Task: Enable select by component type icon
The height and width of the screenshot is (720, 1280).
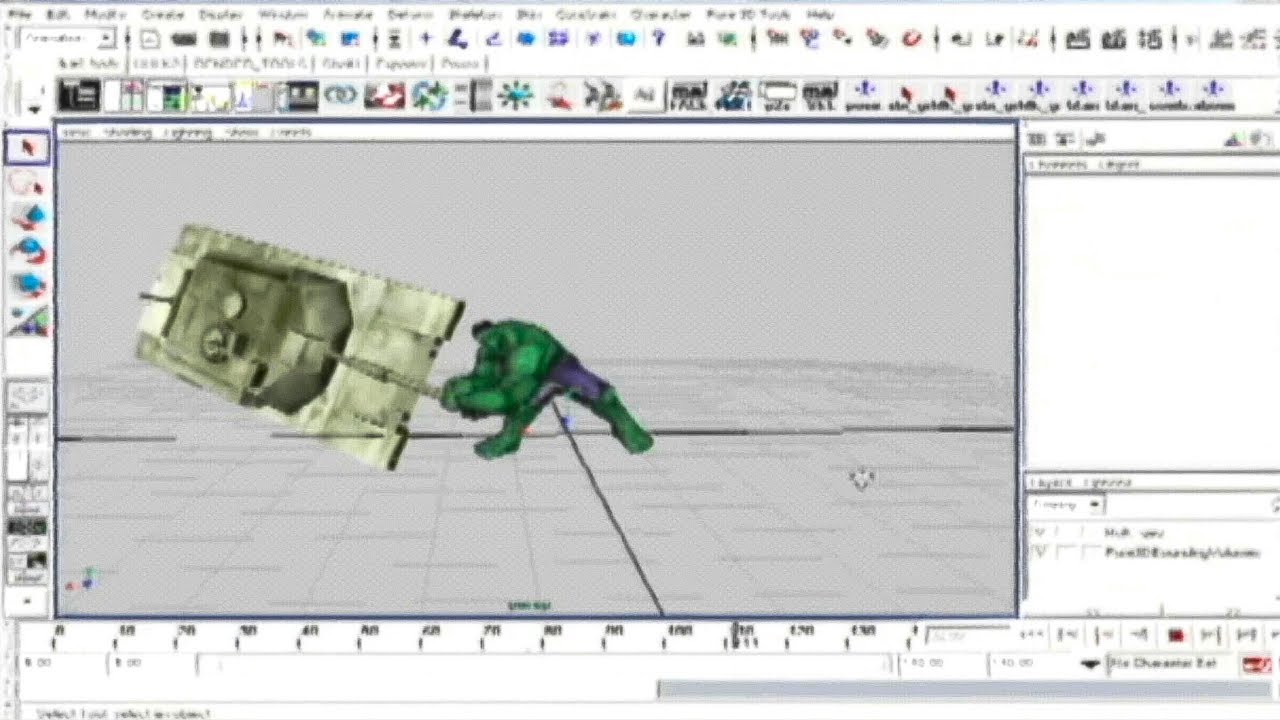Action: [x=350, y=39]
